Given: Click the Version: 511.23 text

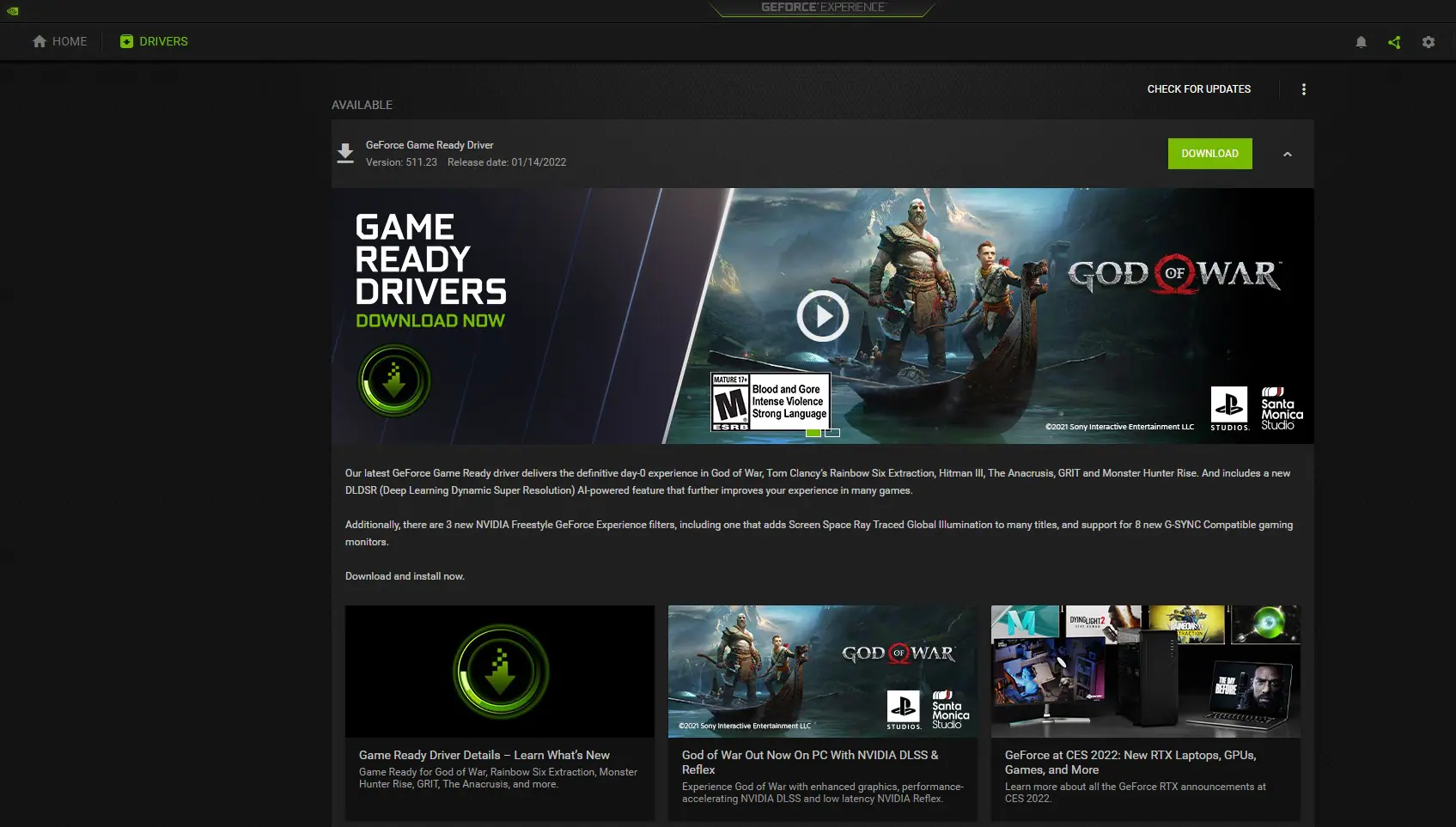Looking at the screenshot, I should pos(401,162).
